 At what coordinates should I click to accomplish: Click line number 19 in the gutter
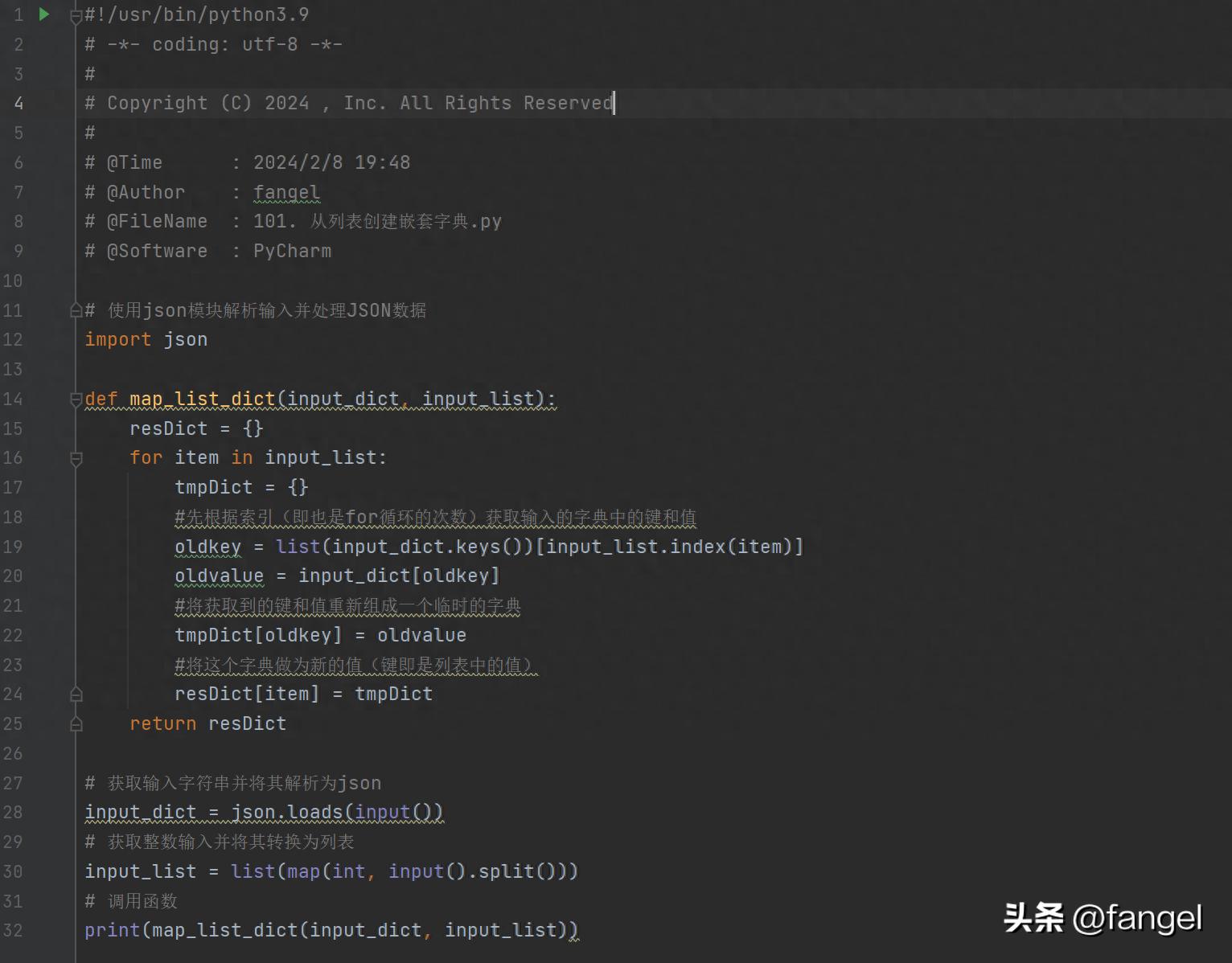point(13,547)
